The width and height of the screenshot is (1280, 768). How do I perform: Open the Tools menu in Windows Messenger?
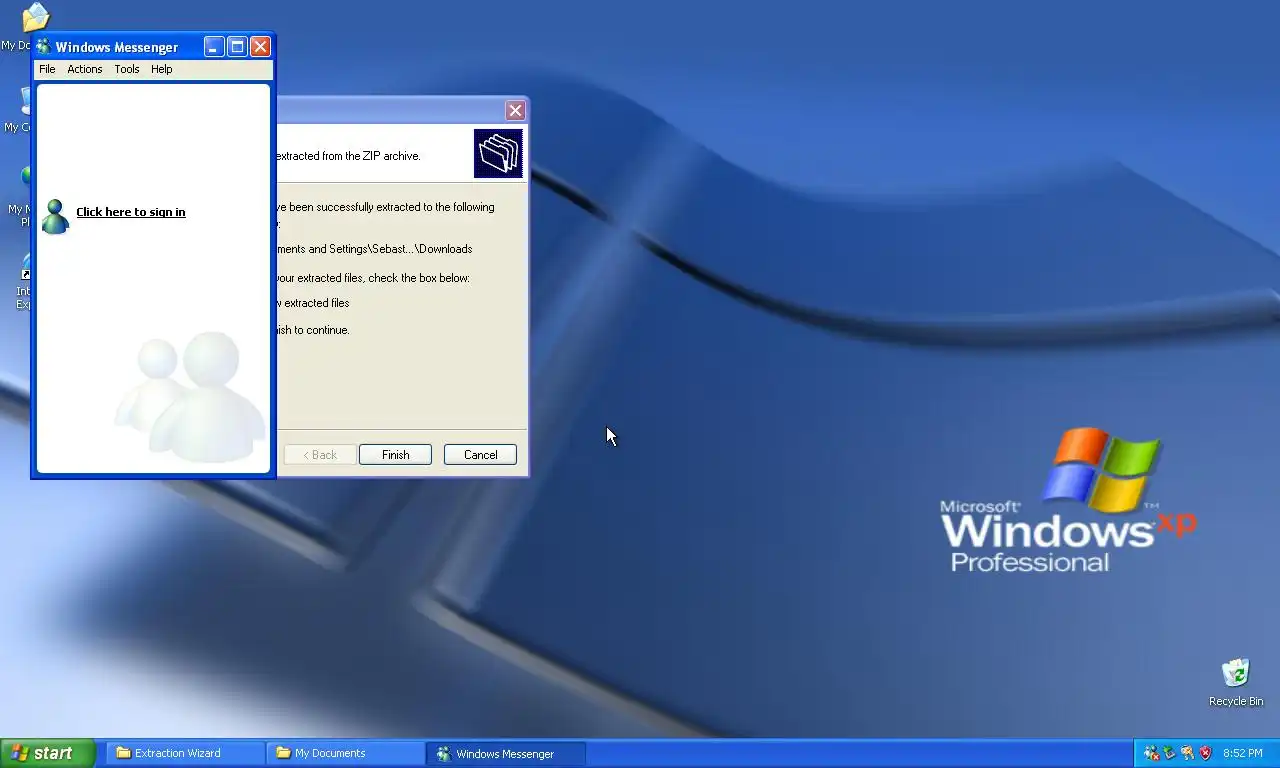(x=127, y=69)
